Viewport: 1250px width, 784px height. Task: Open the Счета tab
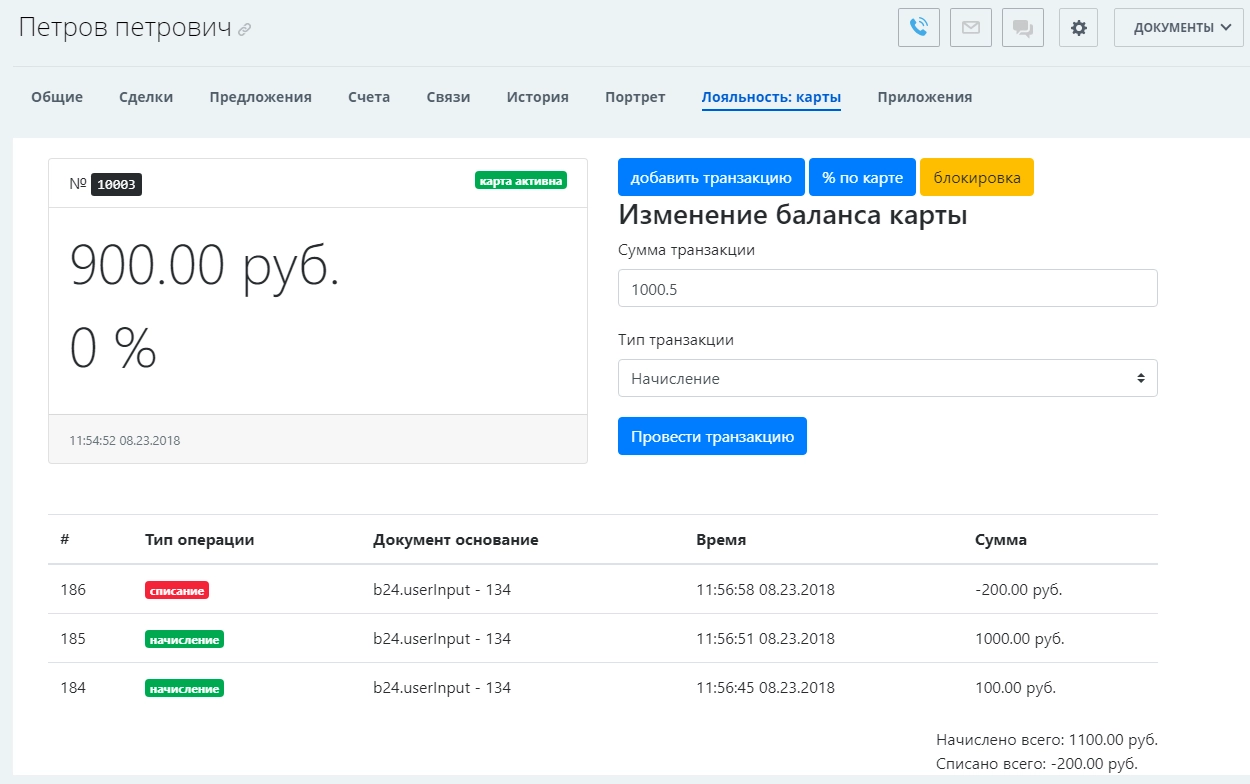point(368,97)
